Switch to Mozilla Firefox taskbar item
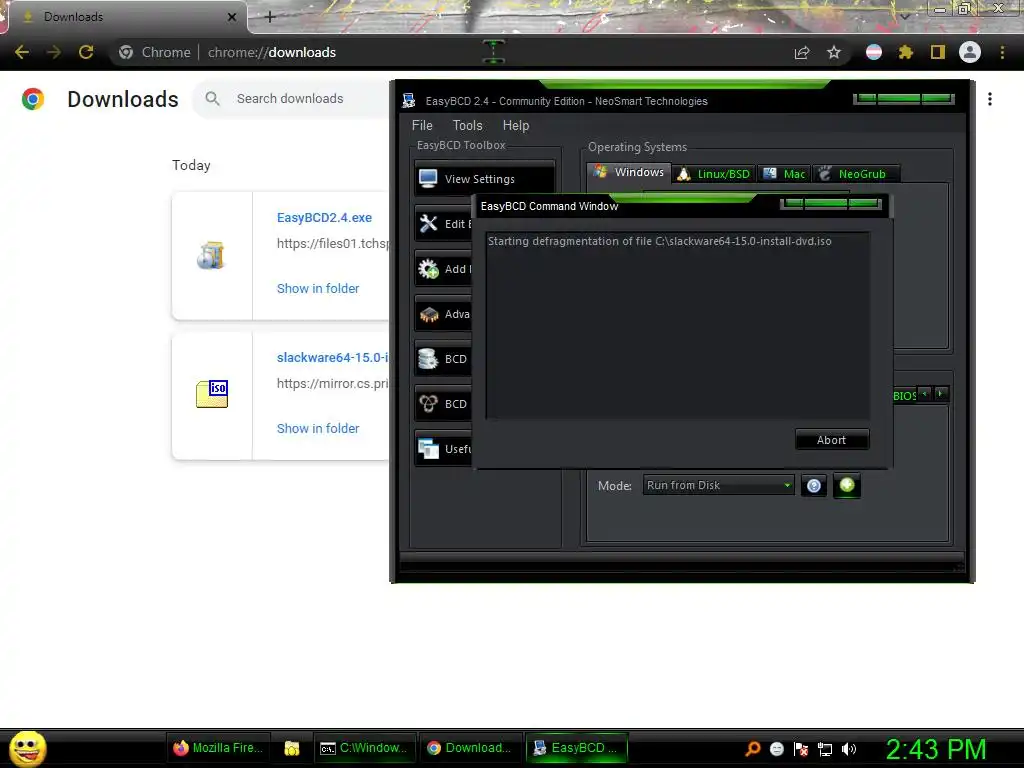The height and width of the screenshot is (768, 1024). pyautogui.click(x=217, y=748)
